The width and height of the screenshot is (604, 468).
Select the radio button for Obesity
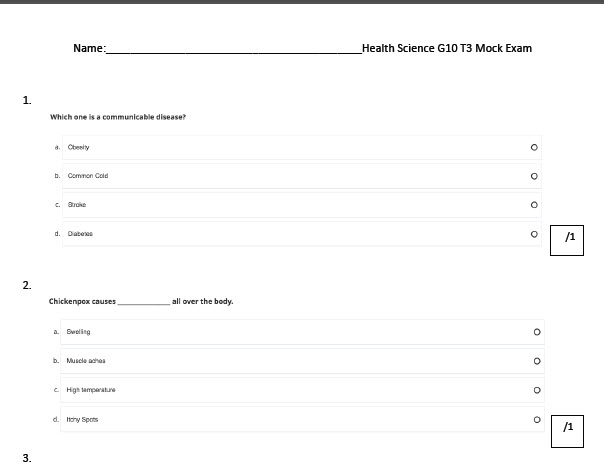(x=535, y=148)
